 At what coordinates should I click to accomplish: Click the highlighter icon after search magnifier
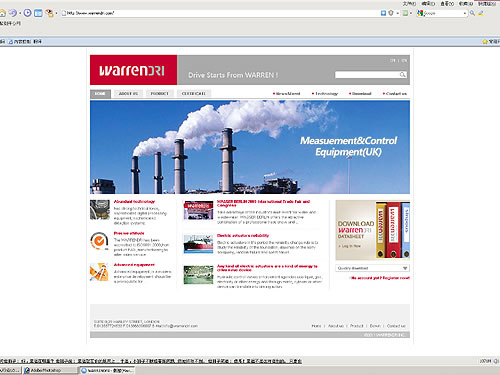[481, 13]
